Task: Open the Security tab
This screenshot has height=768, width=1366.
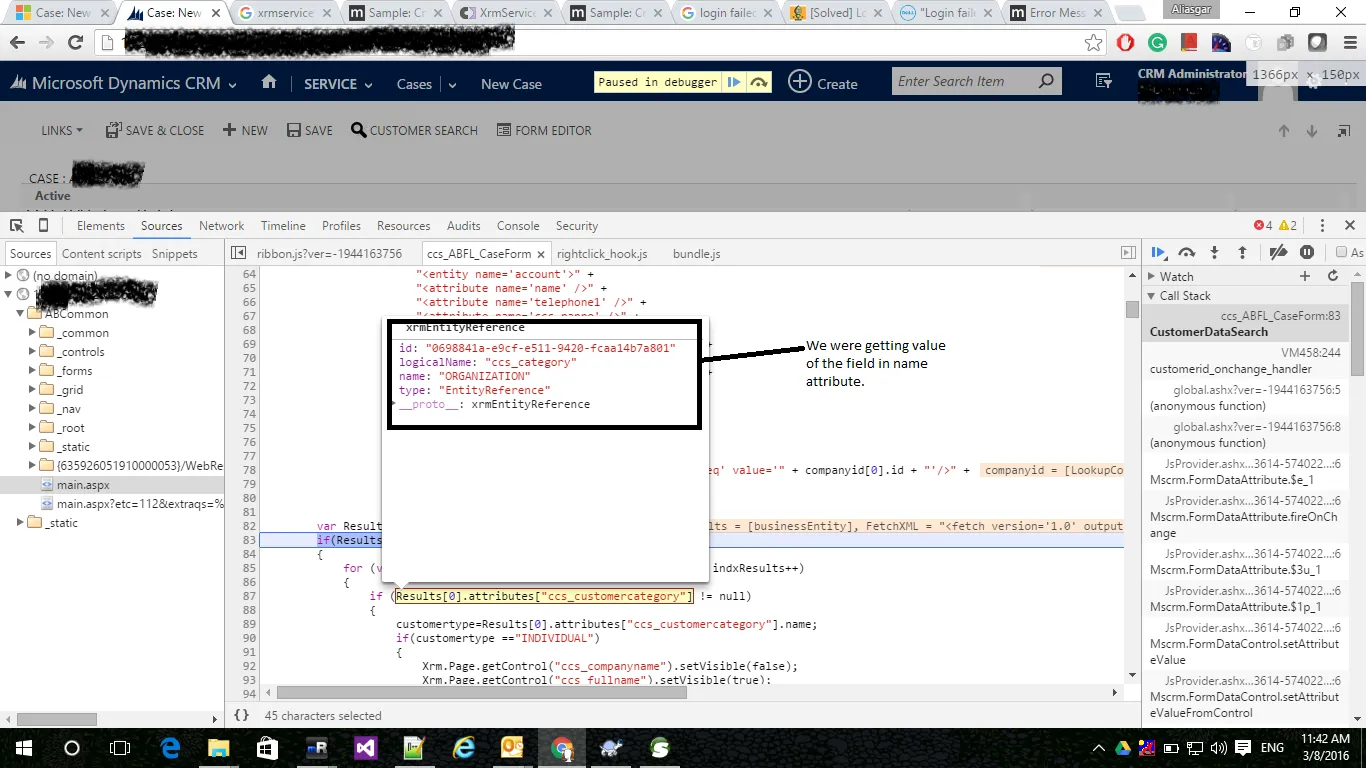Action: click(x=577, y=226)
